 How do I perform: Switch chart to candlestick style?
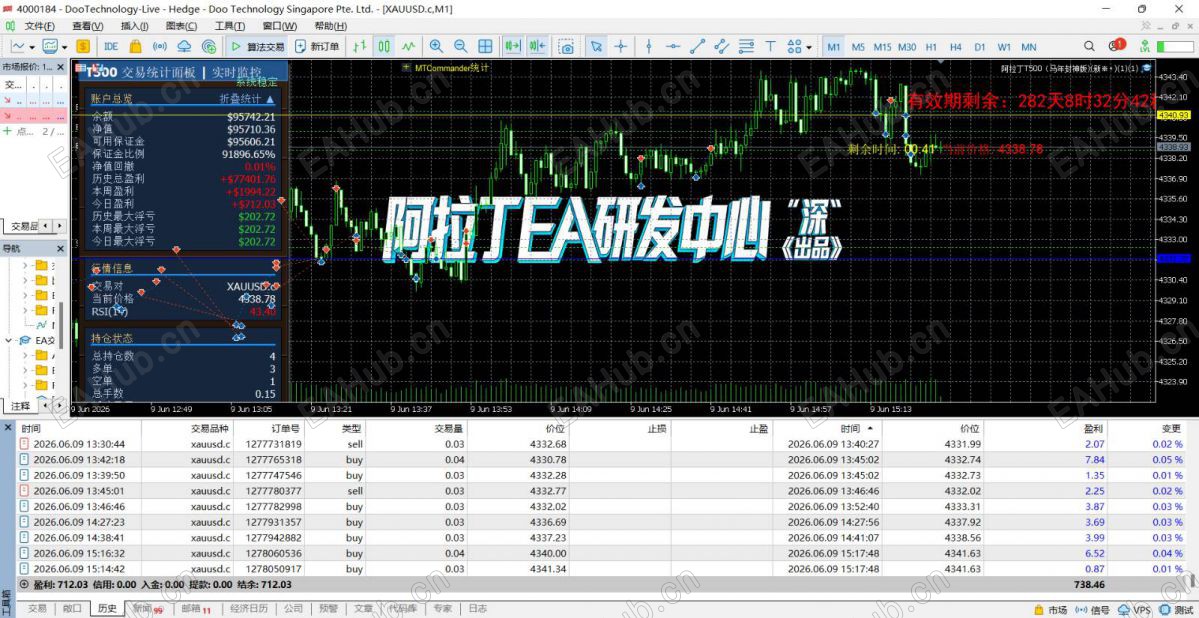coord(385,47)
